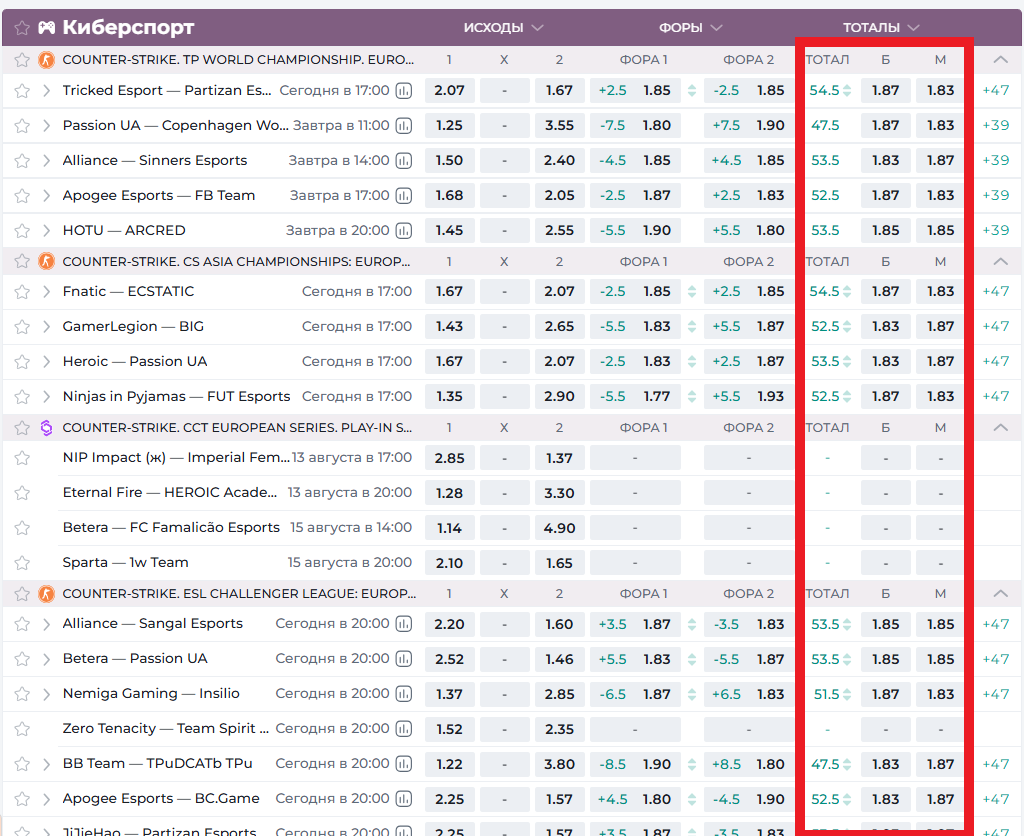Change total line 54.5 for Fnatic — ECSTATIC

coord(847,291)
